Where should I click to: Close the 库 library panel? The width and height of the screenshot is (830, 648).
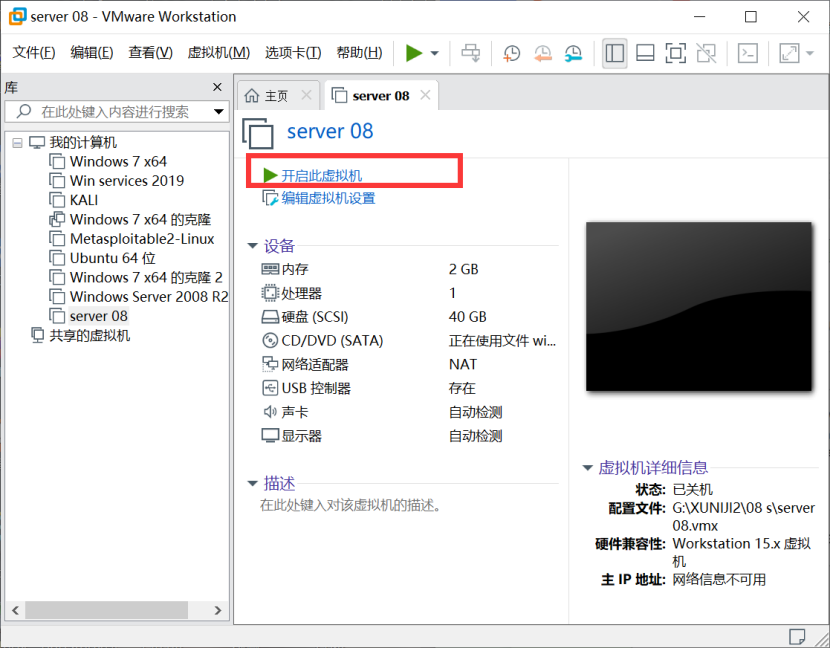click(217, 87)
